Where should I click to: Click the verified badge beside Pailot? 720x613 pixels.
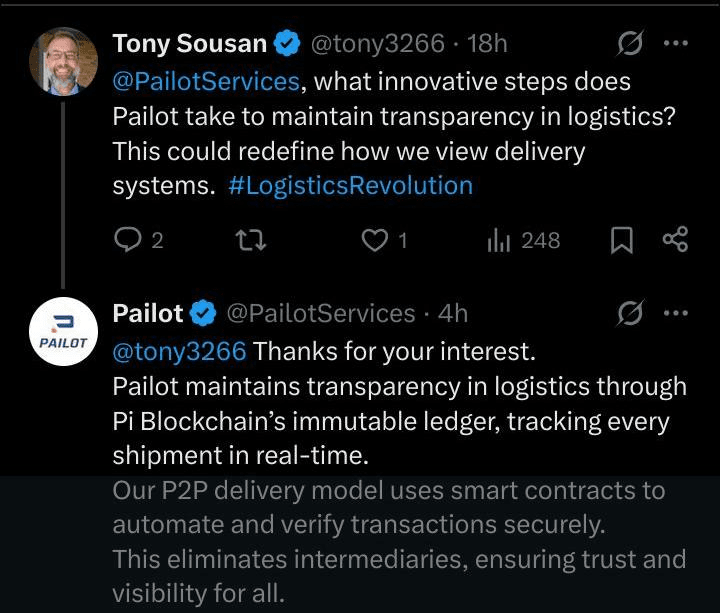[204, 314]
